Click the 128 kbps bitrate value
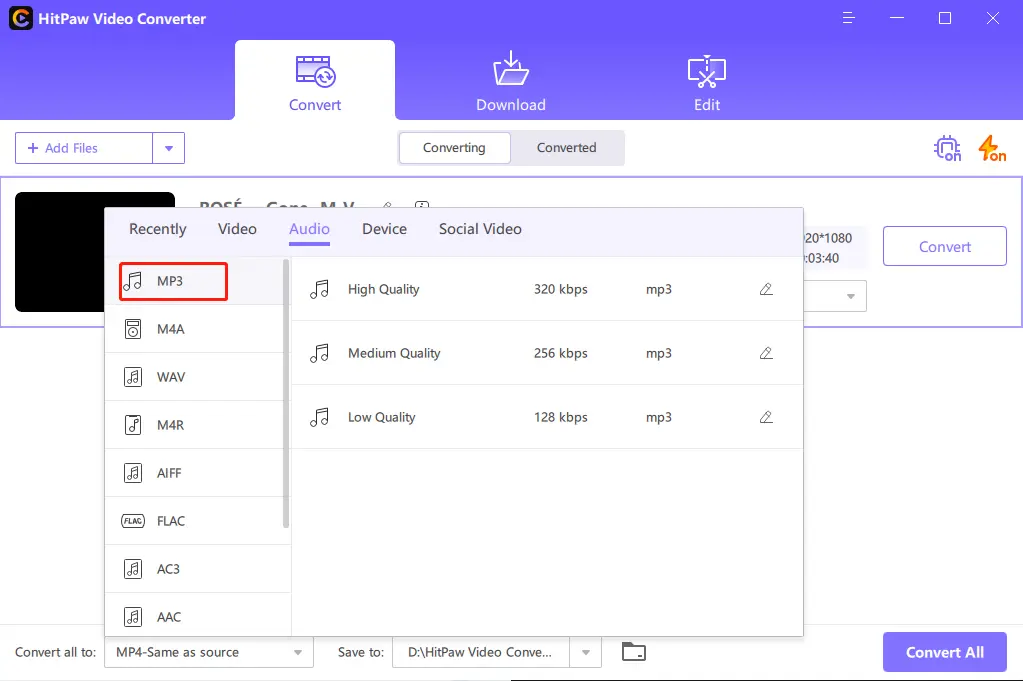 pyautogui.click(x=560, y=417)
